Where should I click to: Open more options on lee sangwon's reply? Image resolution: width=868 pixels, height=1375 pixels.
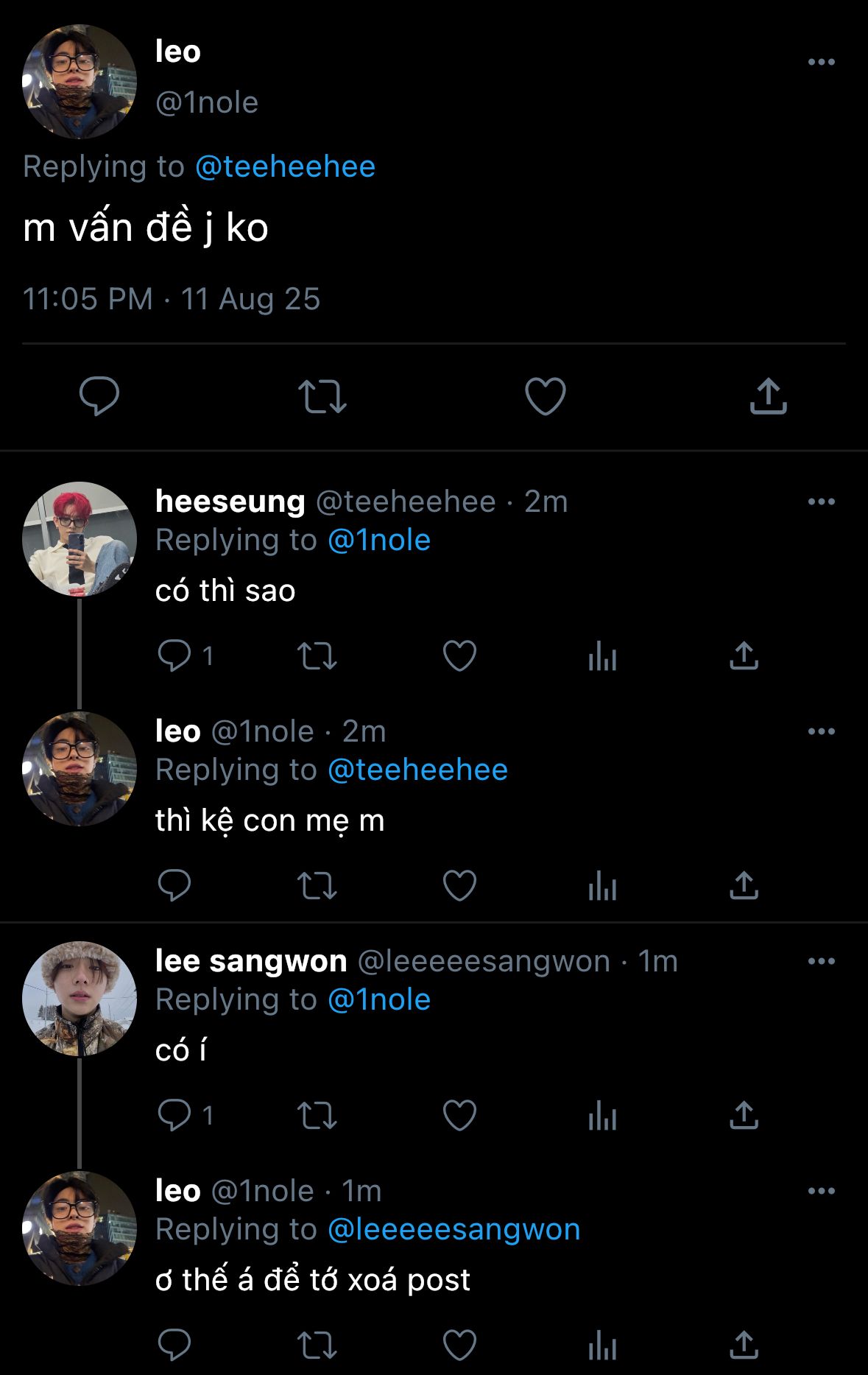pos(821,962)
